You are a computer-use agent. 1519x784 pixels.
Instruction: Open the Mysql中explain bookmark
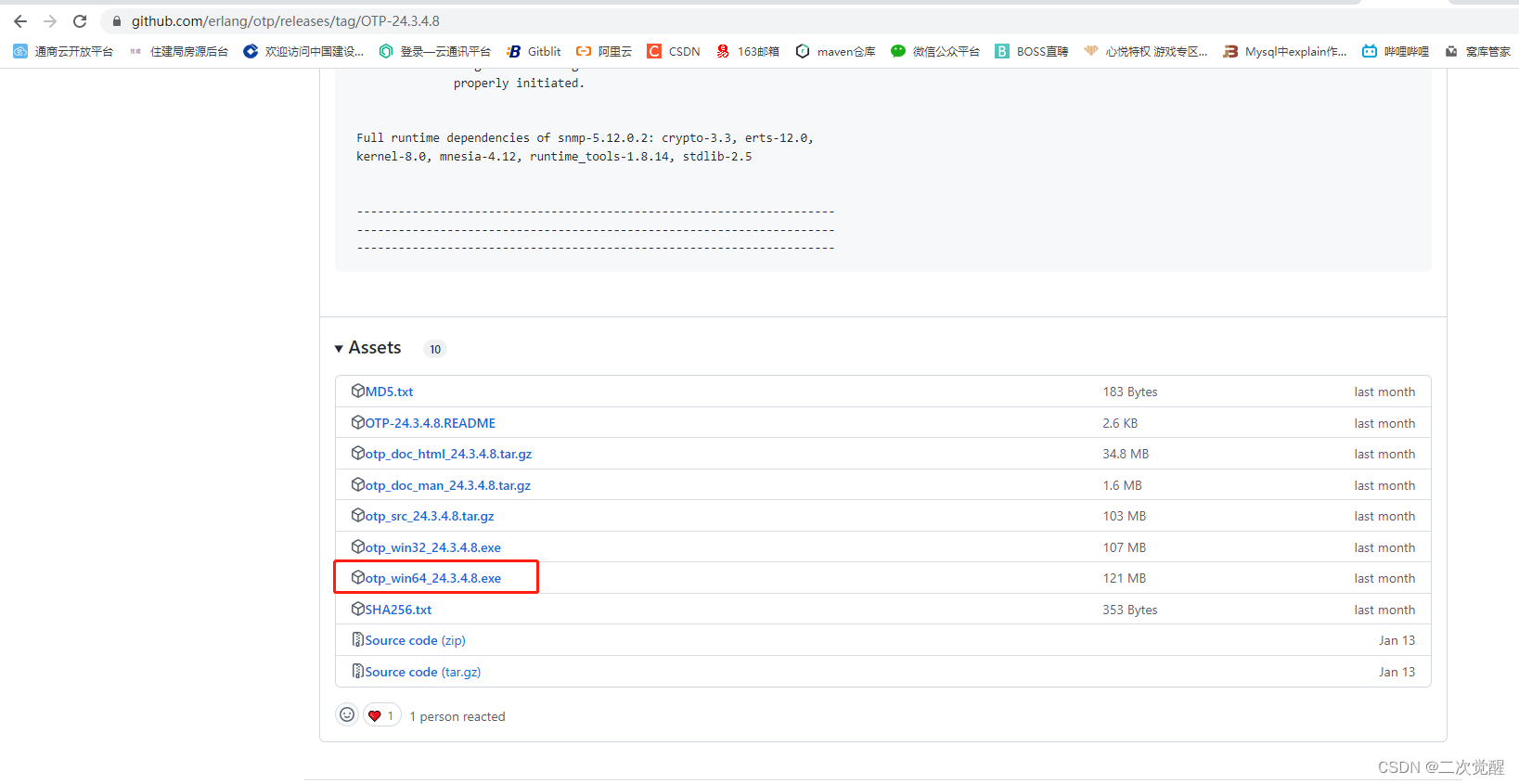pyautogui.click(x=1285, y=51)
